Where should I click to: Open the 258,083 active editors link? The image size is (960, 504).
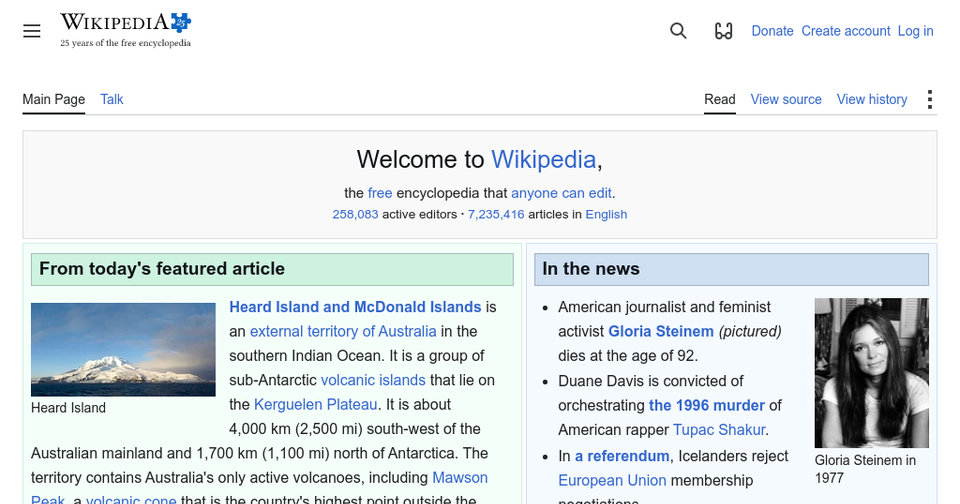355,214
